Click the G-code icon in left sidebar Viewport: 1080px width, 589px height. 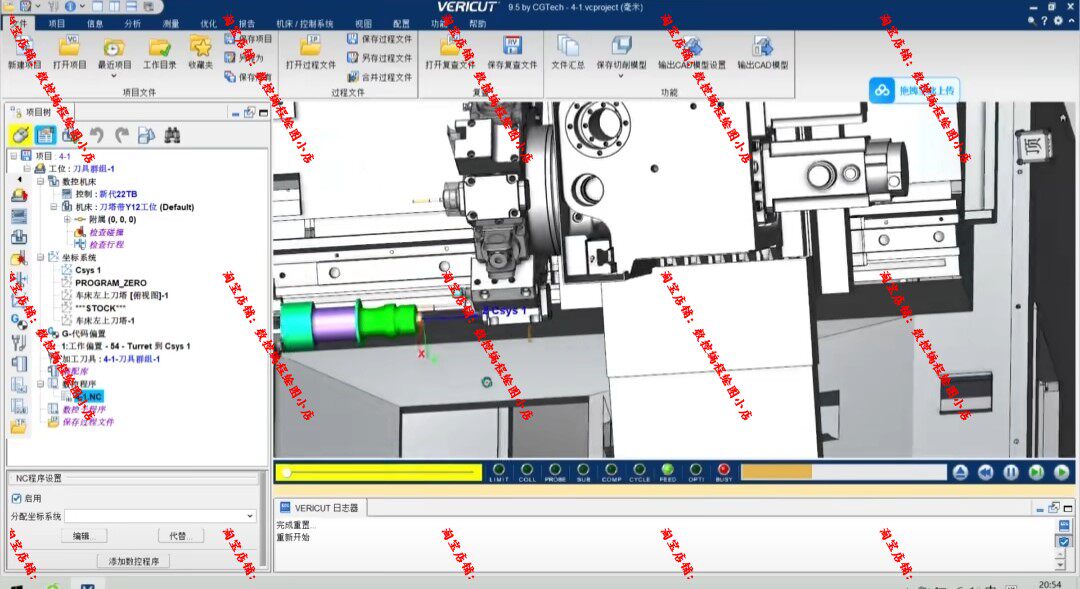(x=19, y=321)
